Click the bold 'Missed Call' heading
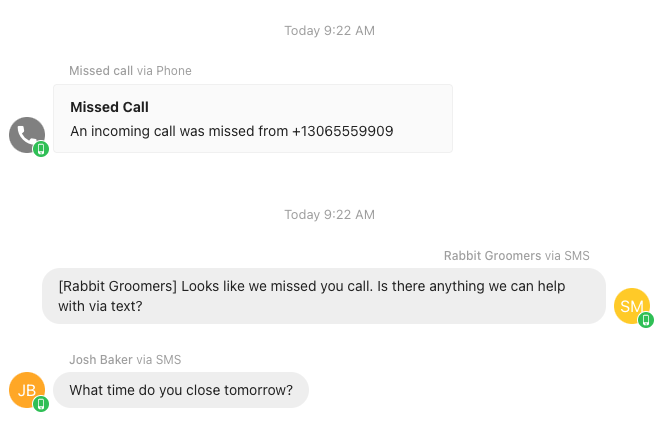The height and width of the screenshot is (434, 664). point(109,107)
